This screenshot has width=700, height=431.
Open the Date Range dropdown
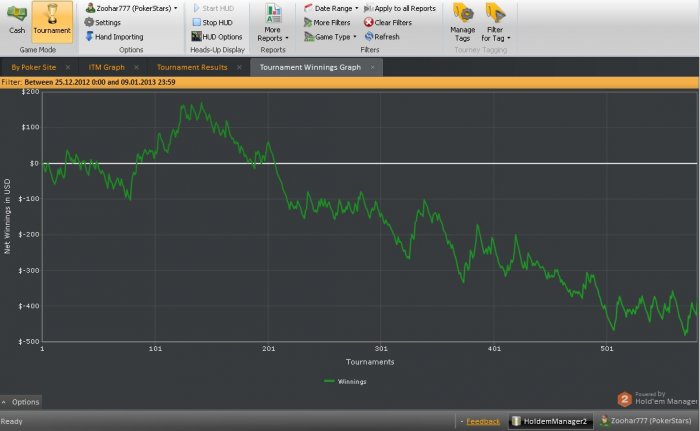pos(329,8)
